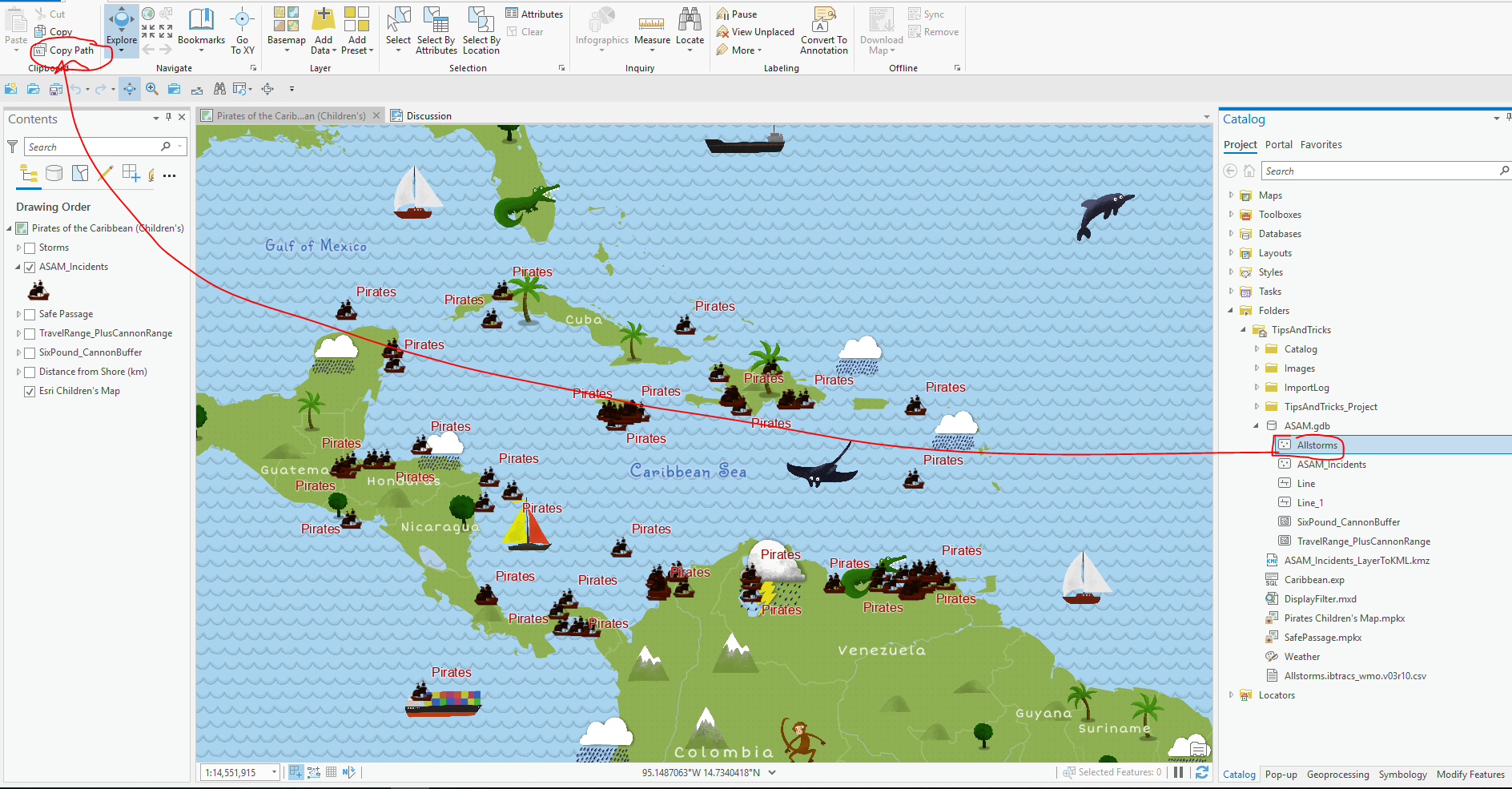This screenshot has width=1512, height=789.
Task: Toggle View Unplaced labels
Action: (755, 32)
